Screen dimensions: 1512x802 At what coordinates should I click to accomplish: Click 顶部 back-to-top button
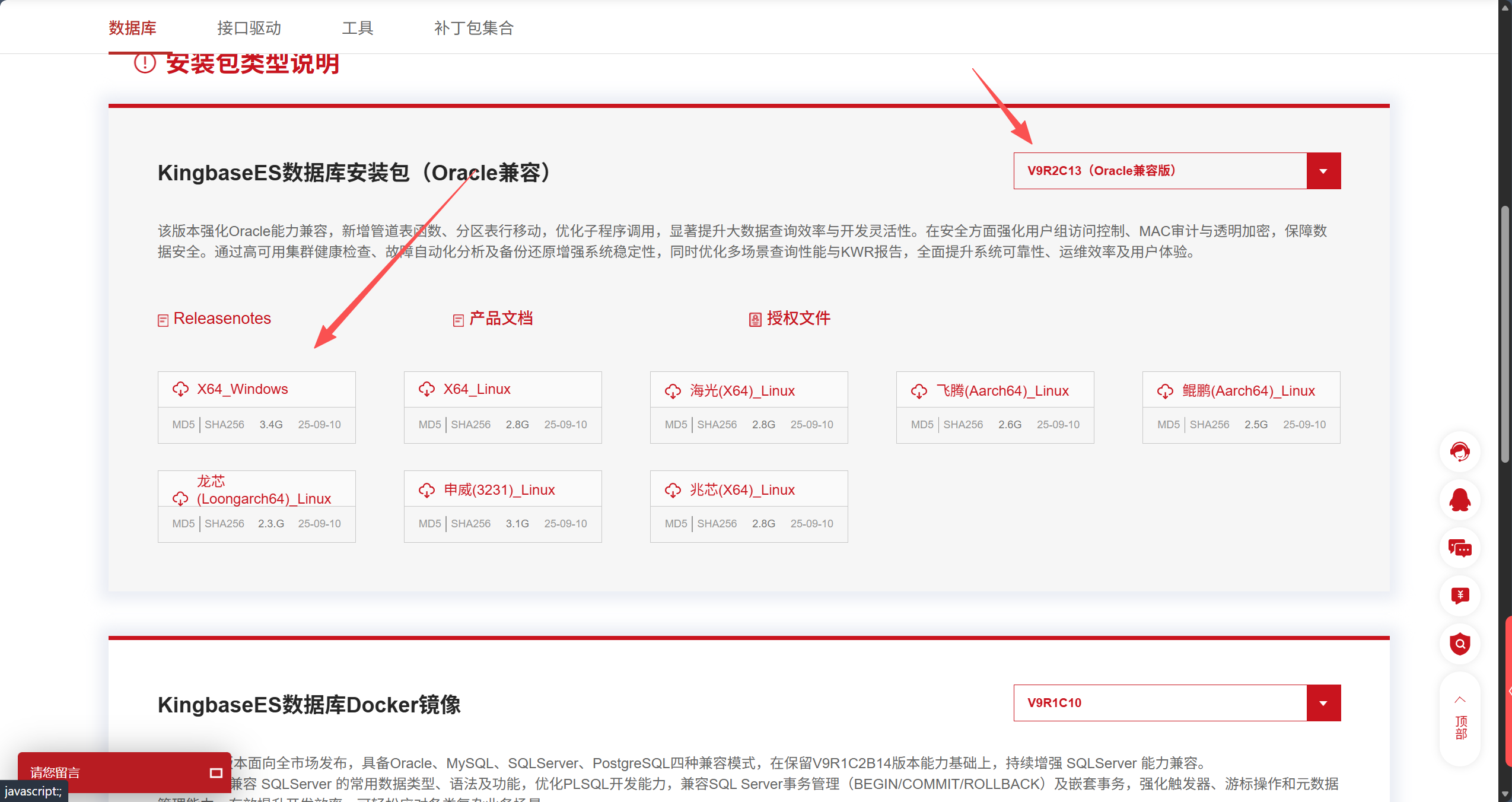pos(1460,719)
